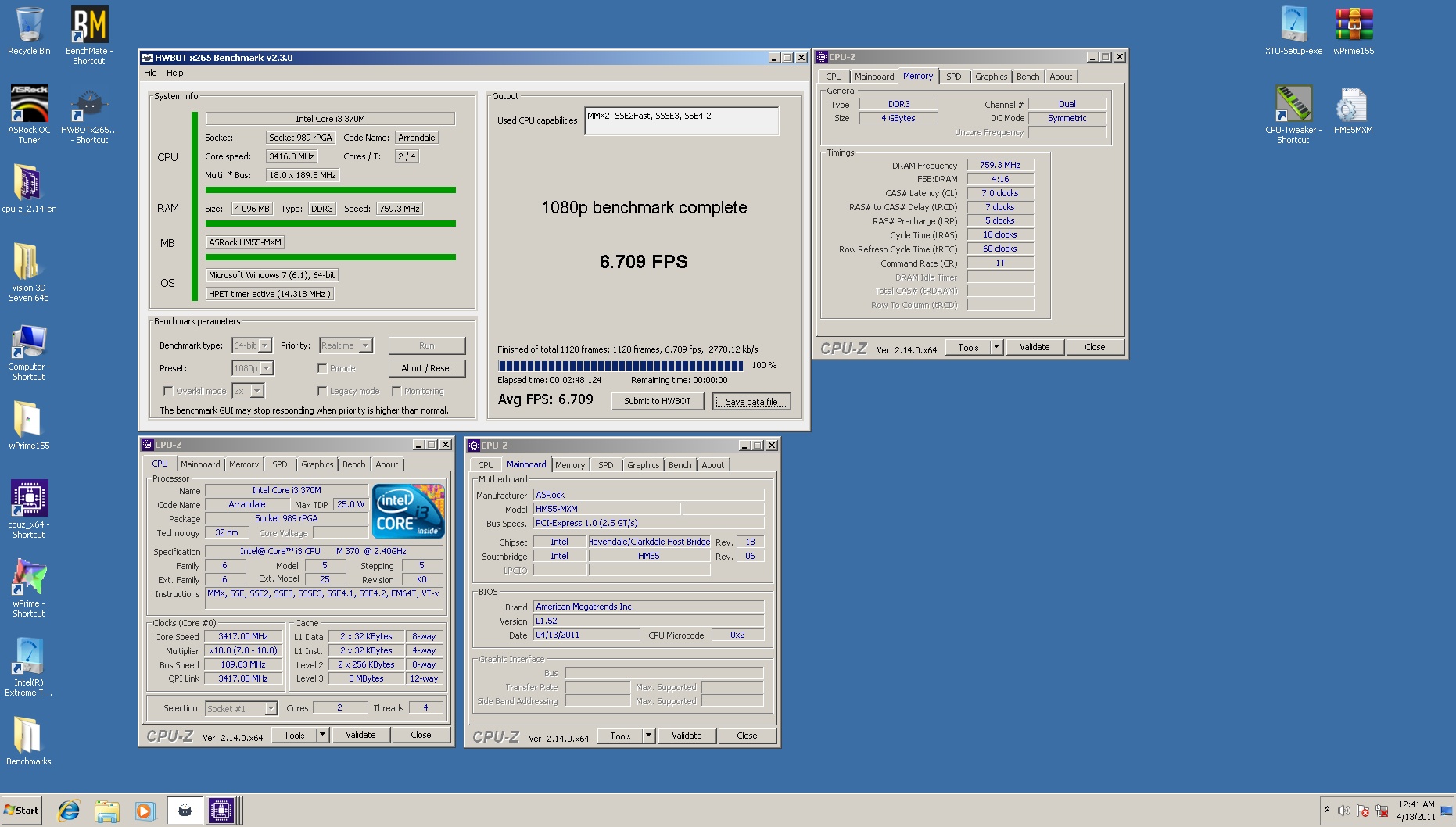The height and width of the screenshot is (827, 1456).
Task: Open Windows Media Player from the taskbar
Action: pos(145,811)
